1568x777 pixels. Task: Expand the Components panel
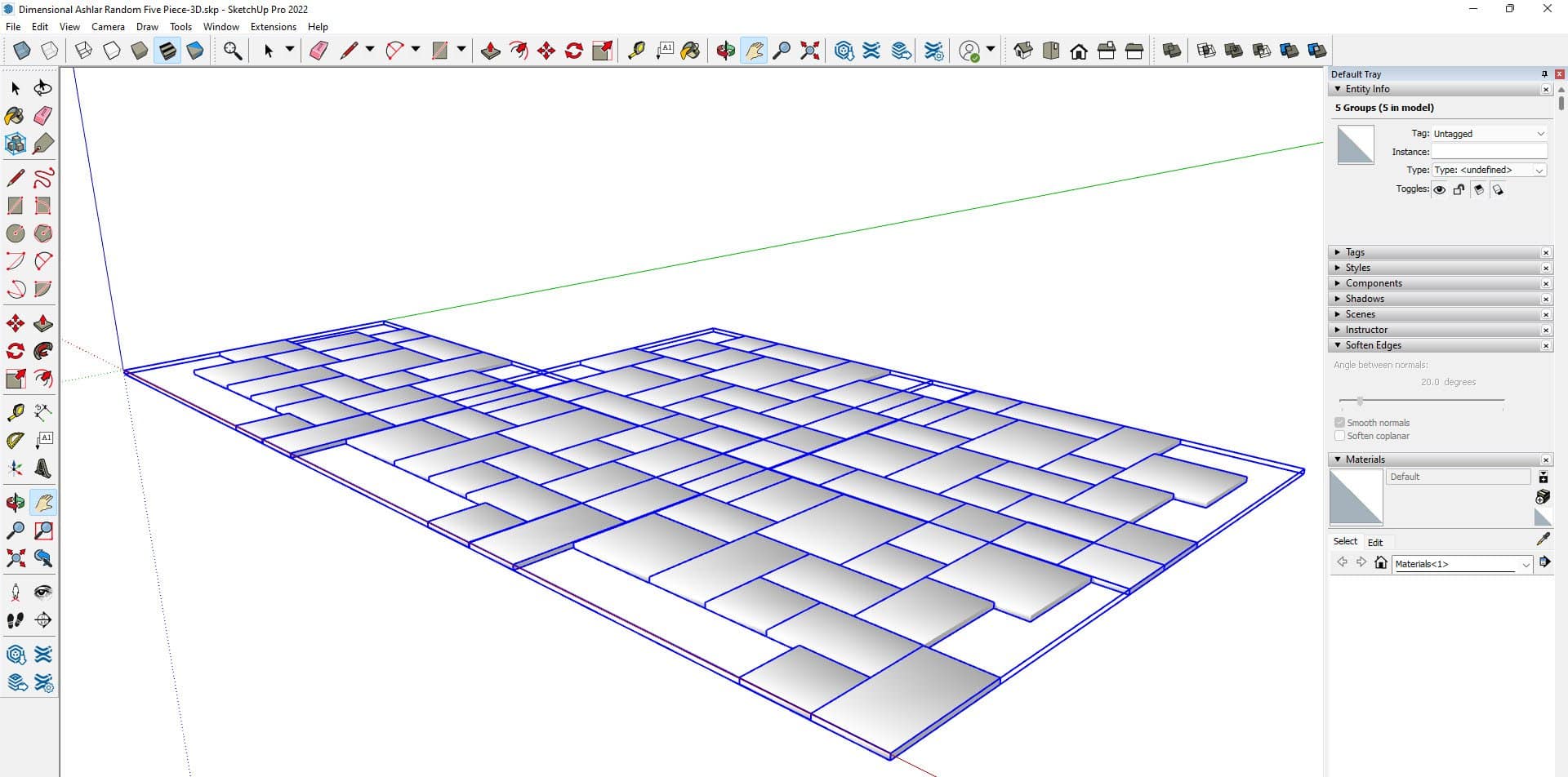[1374, 283]
